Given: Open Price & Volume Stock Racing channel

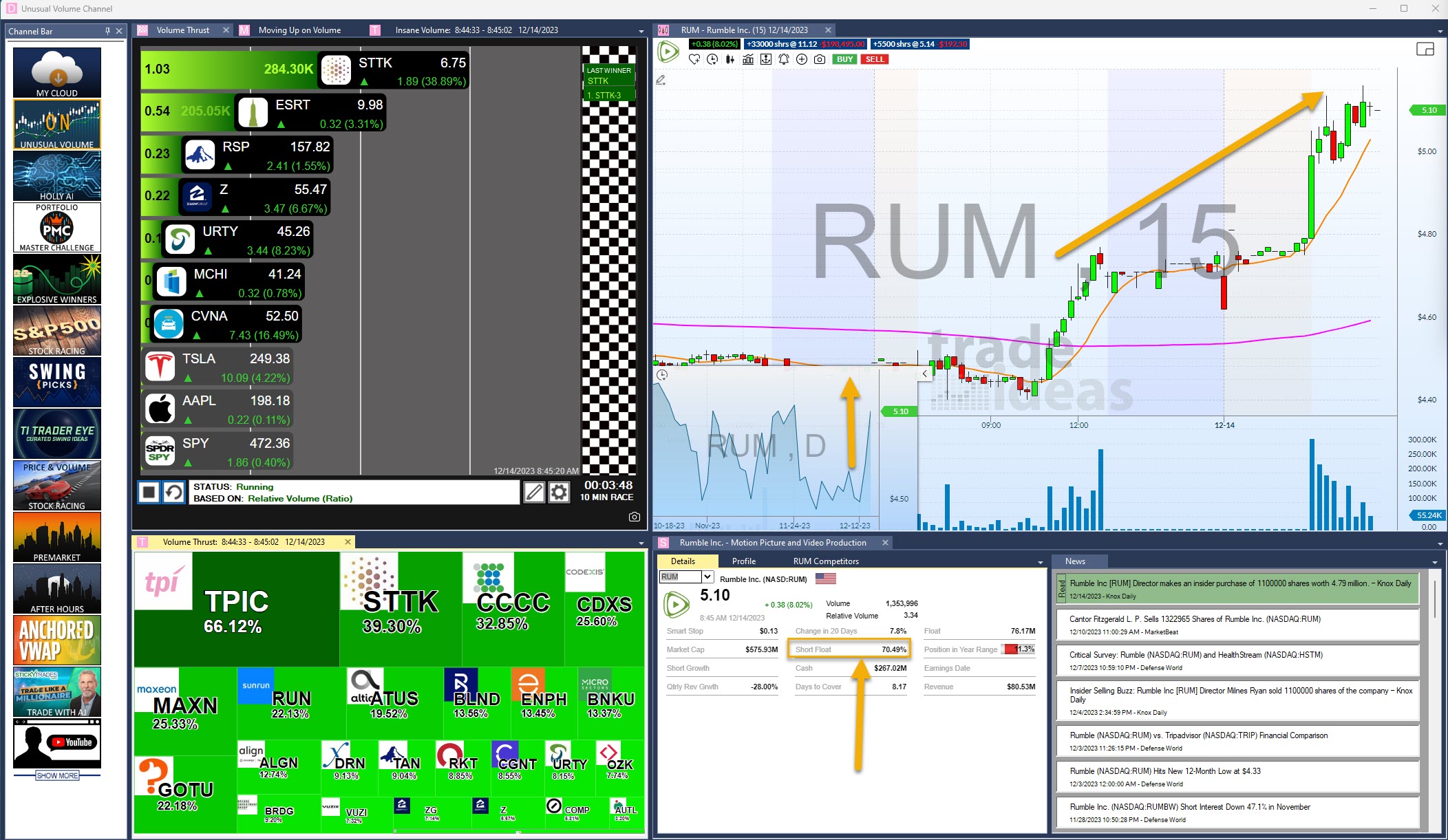Looking at the screenshot, I should 57,486.
